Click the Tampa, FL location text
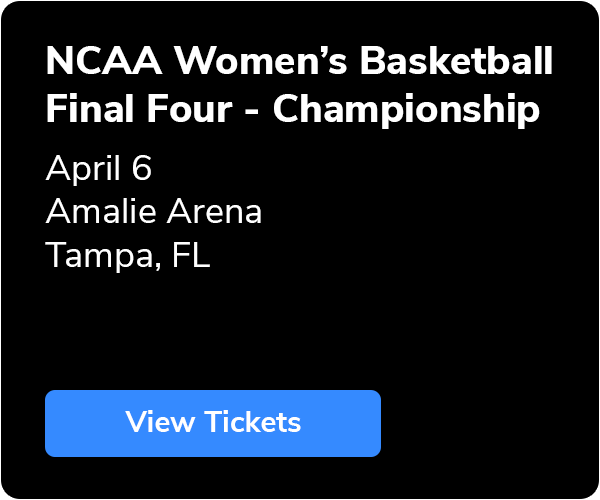This screenshot has width=600, height=500. click(x=128, y=256)
